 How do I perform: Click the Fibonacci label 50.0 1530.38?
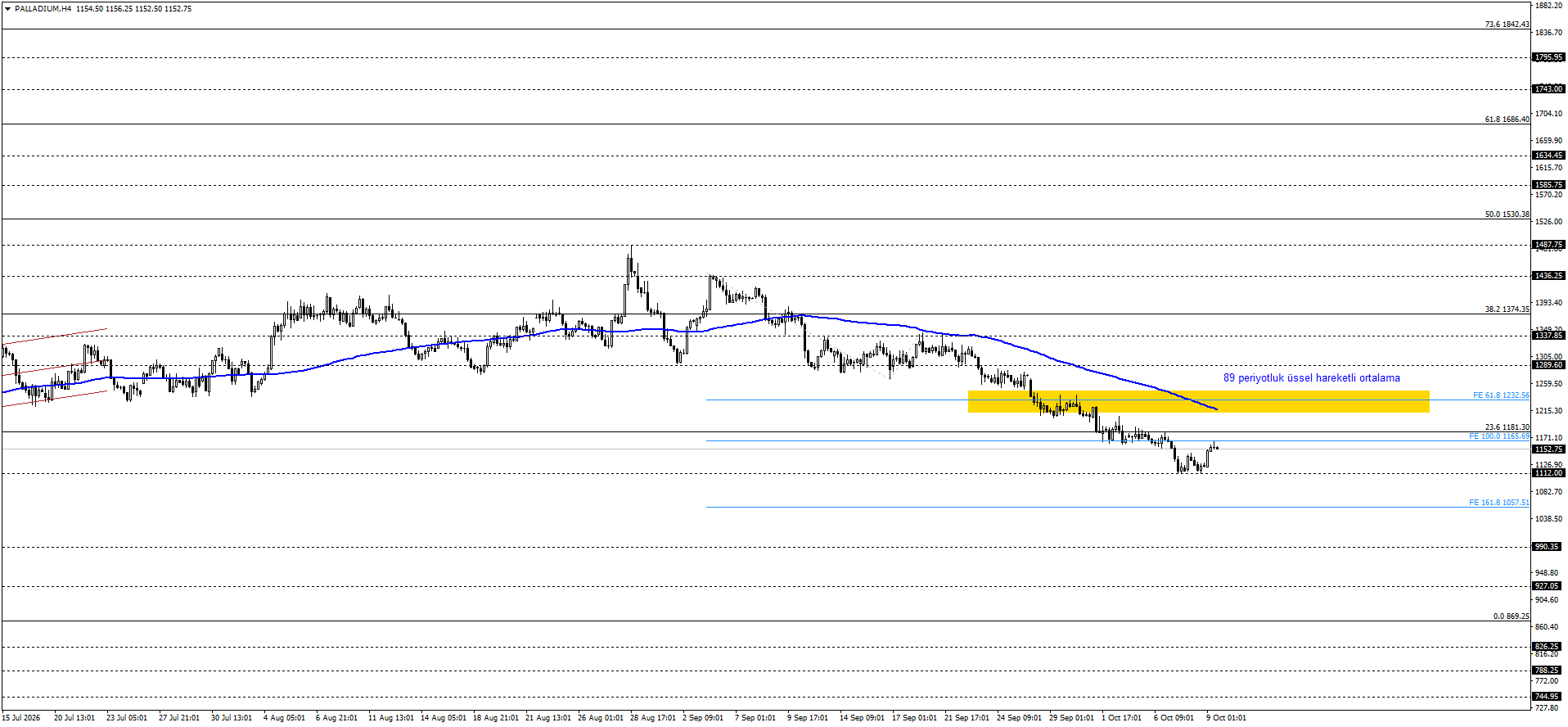(x=1507, y=214)
